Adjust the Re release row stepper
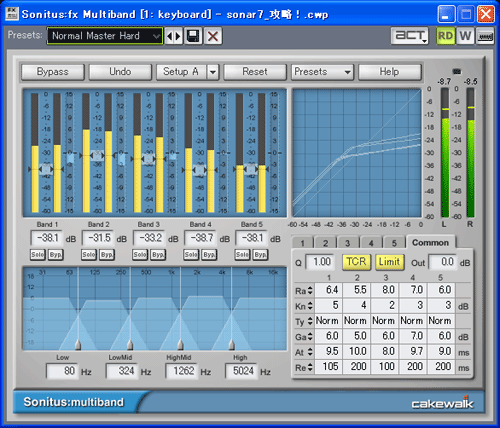 click(x=310, y=367)
